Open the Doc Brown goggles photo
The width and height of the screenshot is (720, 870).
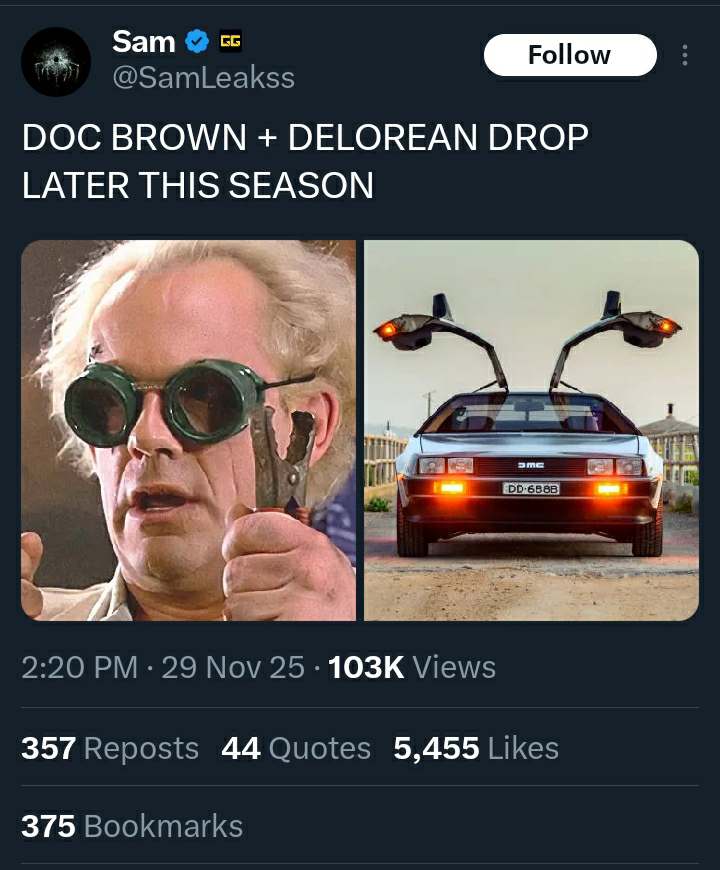pyautogui.click(x=189, y=430)
